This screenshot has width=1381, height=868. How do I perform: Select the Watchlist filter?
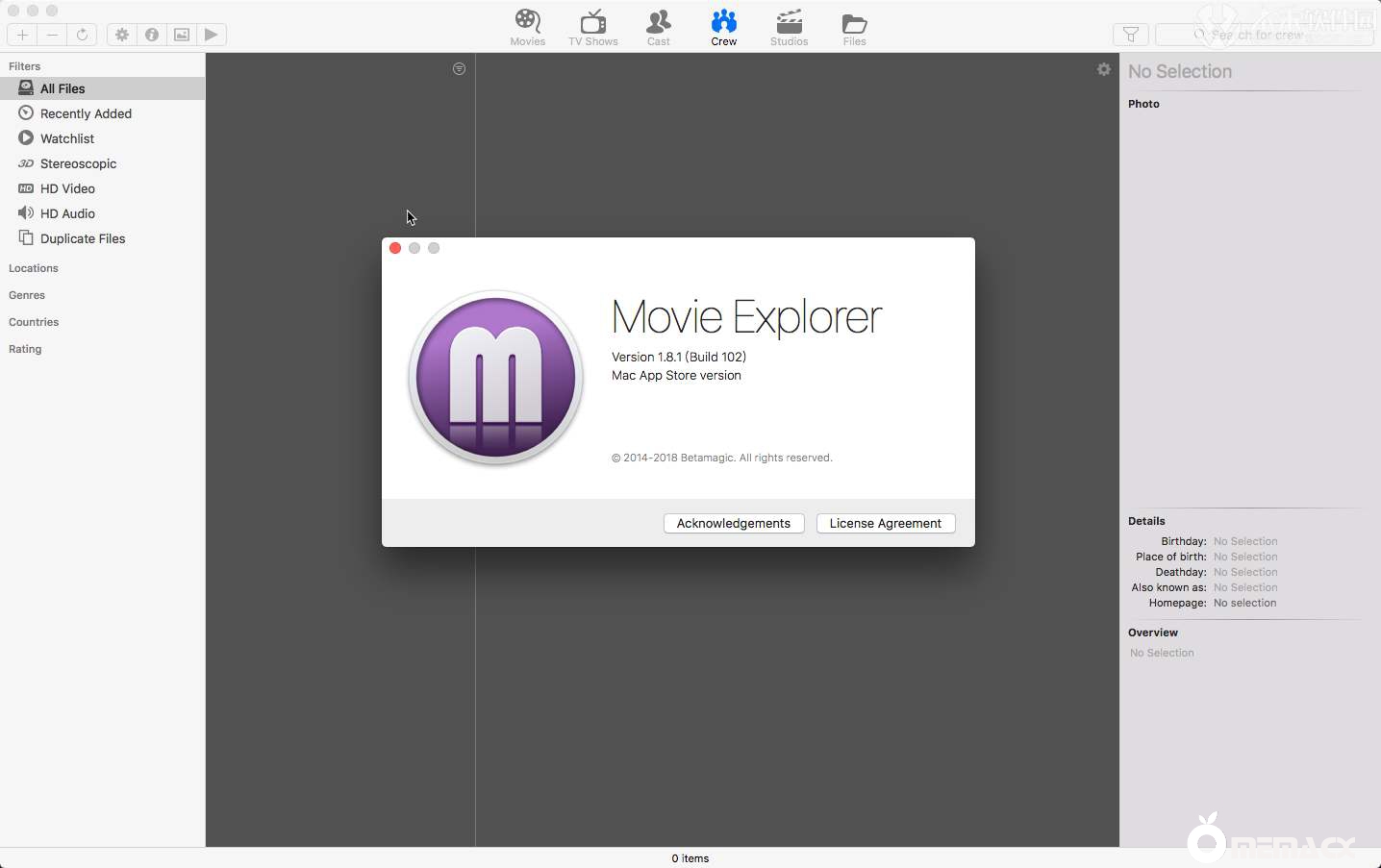click(x=67, y=138)
